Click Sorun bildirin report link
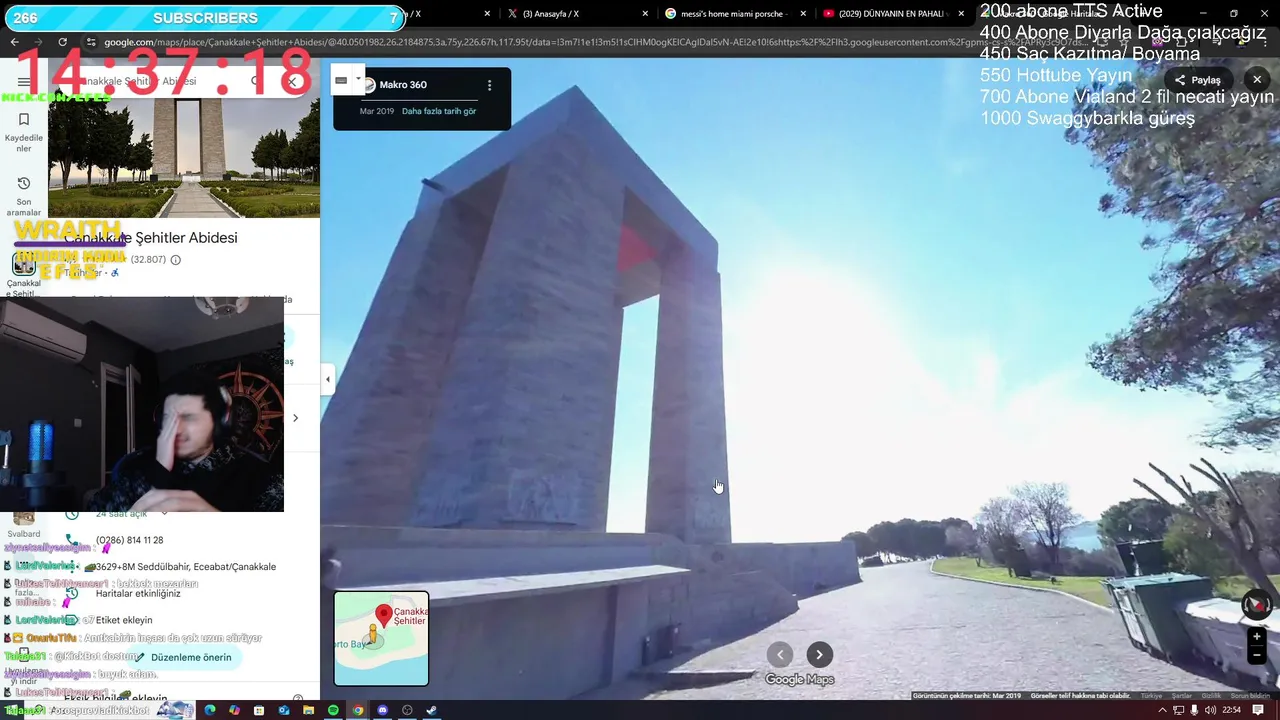 click(x=1250, y=696)
